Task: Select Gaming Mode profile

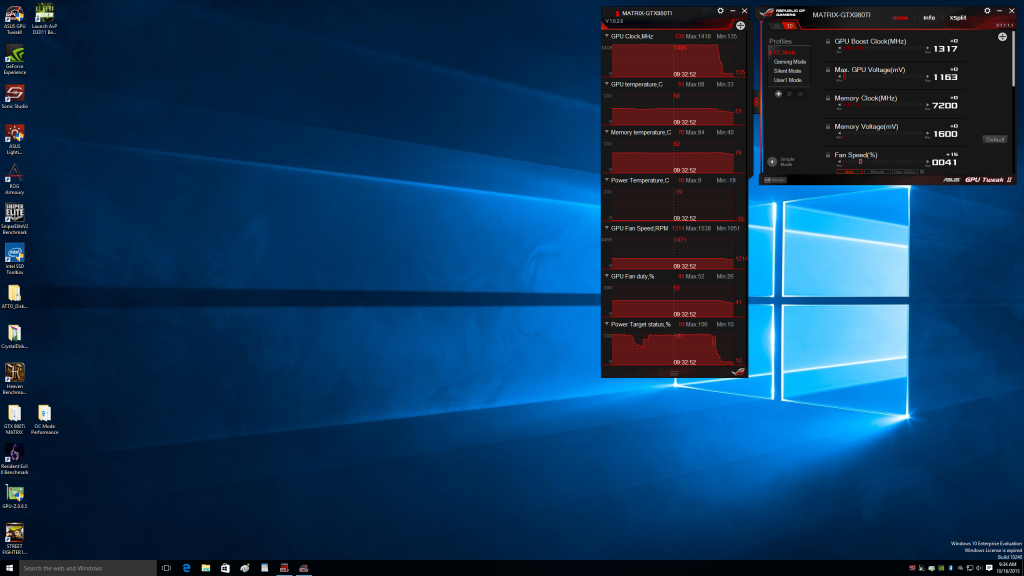Action: (x=790, y=62)
